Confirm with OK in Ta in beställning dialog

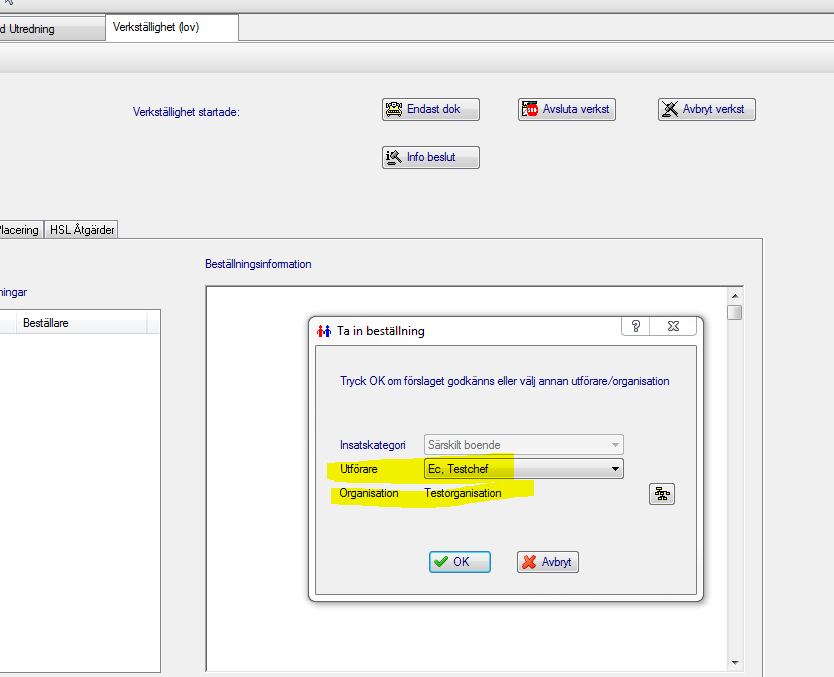point(460,562)
